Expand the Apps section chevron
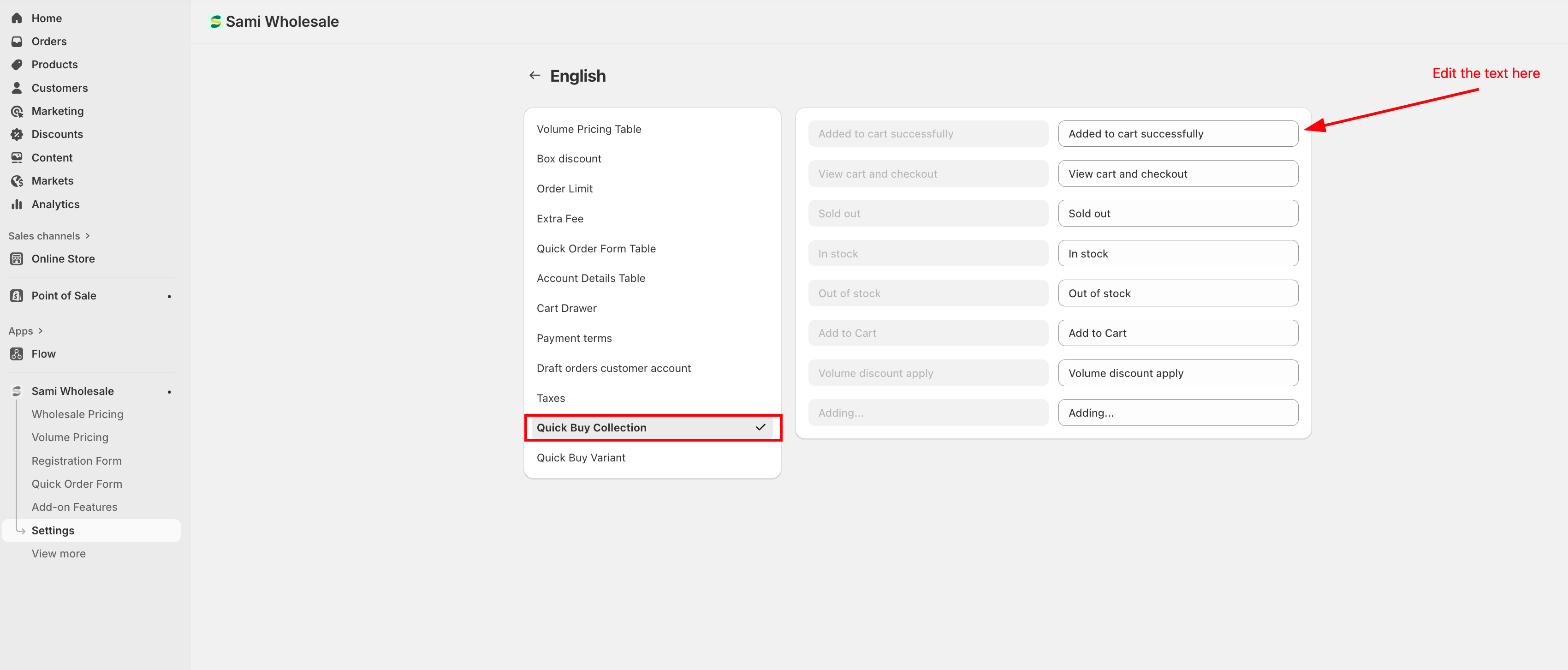This screenshot has width=1568, height=670. click(x=41, y=331)
